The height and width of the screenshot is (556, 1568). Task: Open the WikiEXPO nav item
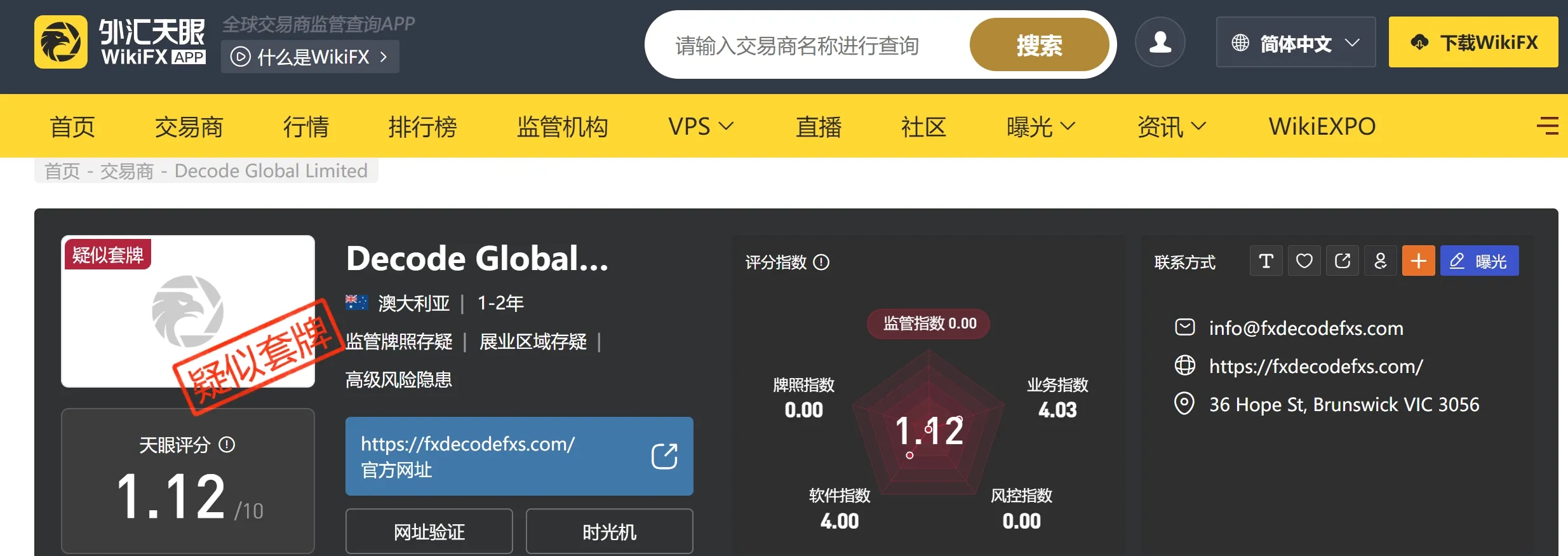[1322, 126]
